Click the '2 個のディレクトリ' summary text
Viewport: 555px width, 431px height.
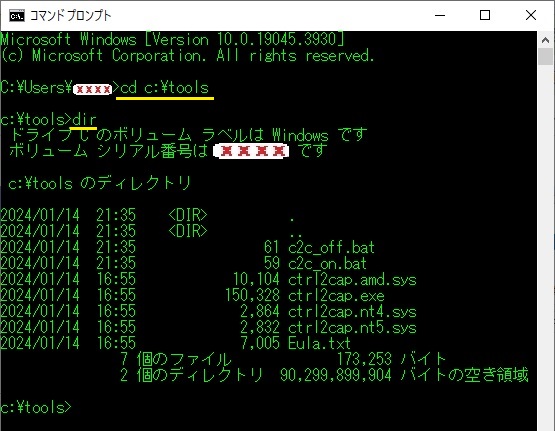point(191,375)
